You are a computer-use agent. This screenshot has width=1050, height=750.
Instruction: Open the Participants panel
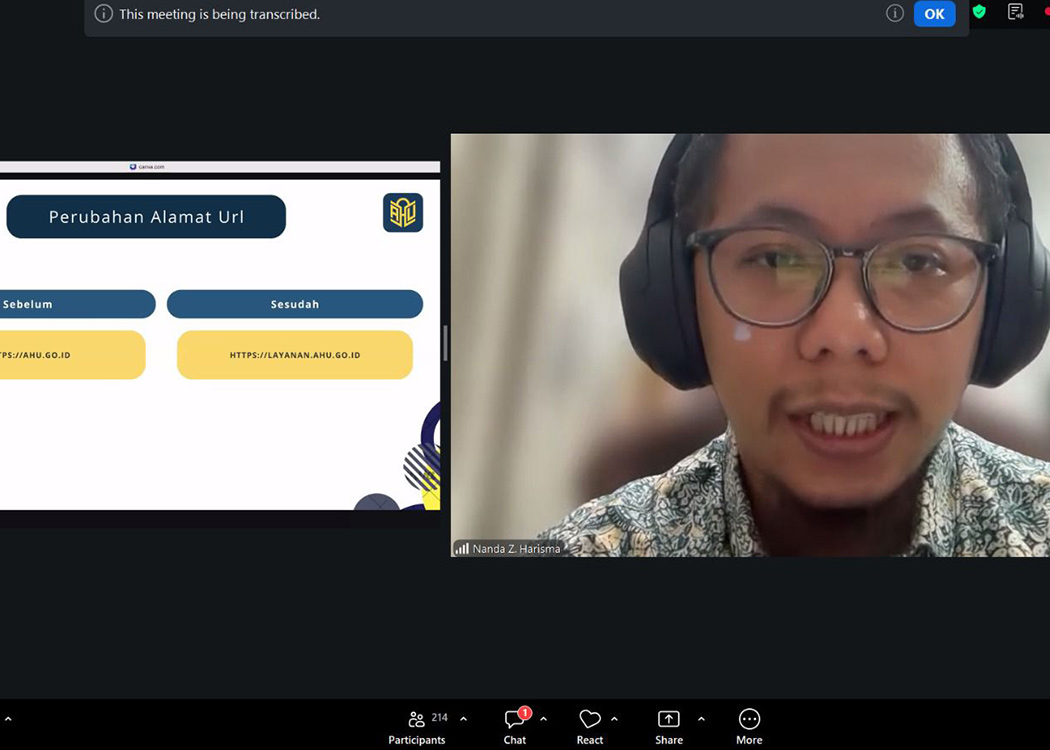point(417,726)
